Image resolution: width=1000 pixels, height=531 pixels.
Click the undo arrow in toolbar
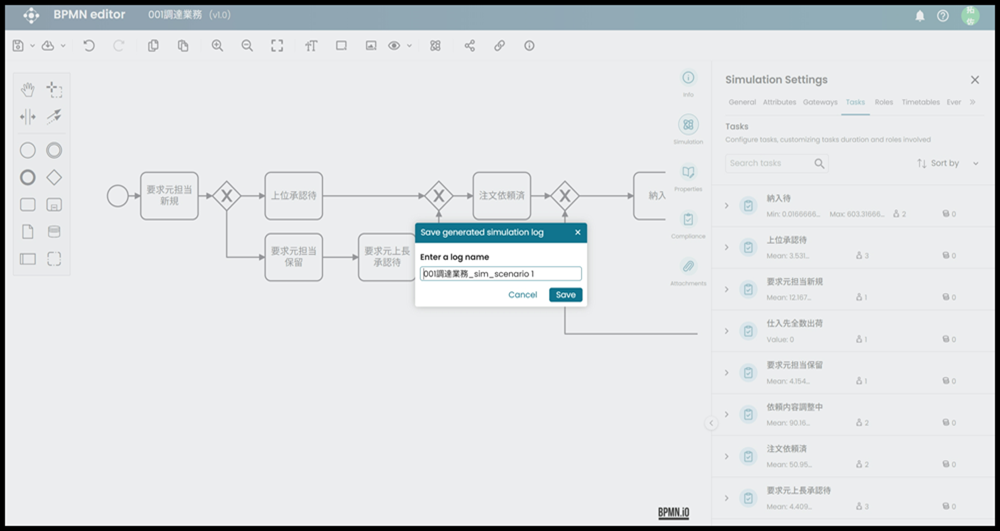coord(89,46)
